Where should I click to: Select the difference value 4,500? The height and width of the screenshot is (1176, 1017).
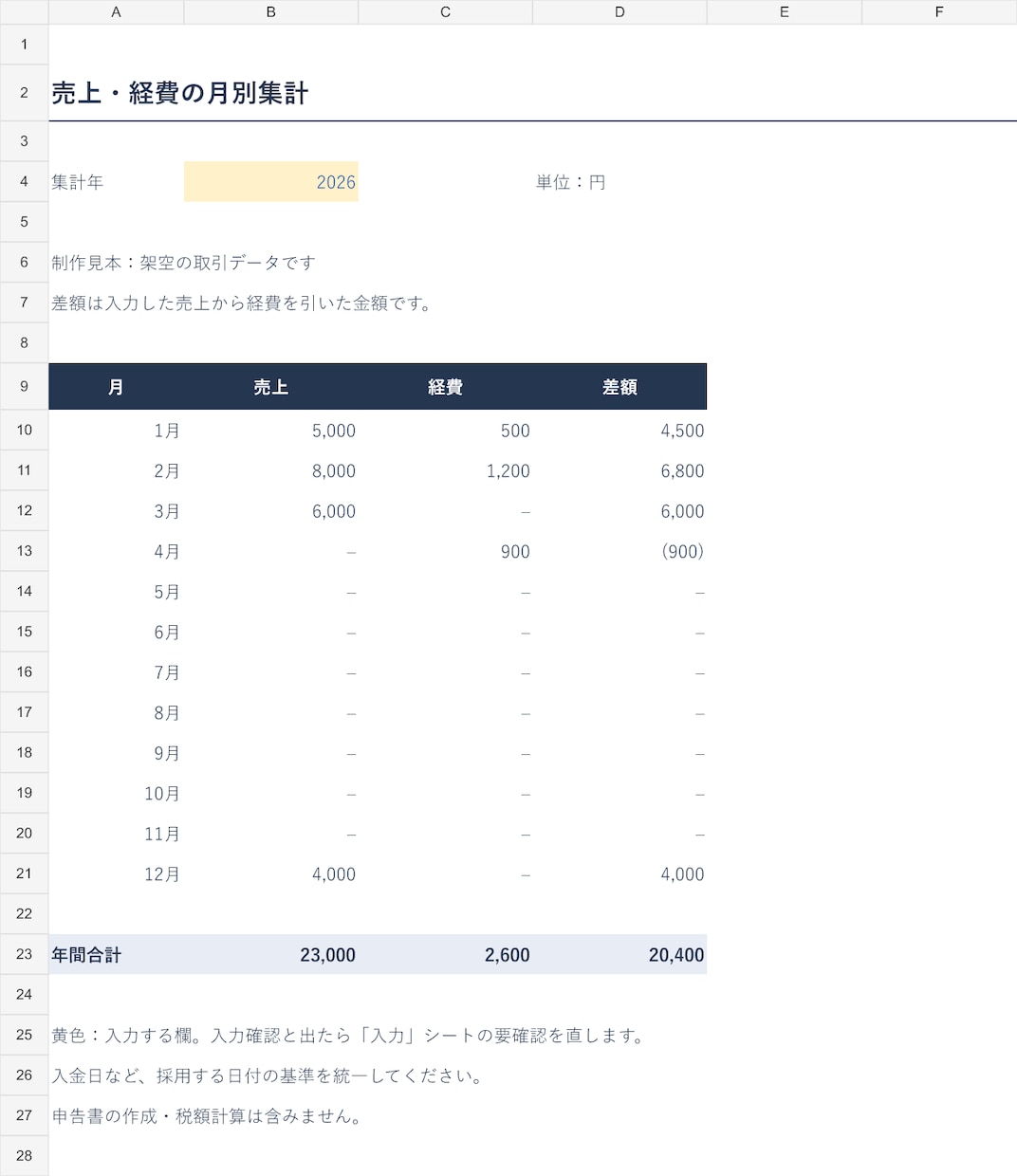pos(619,431)
